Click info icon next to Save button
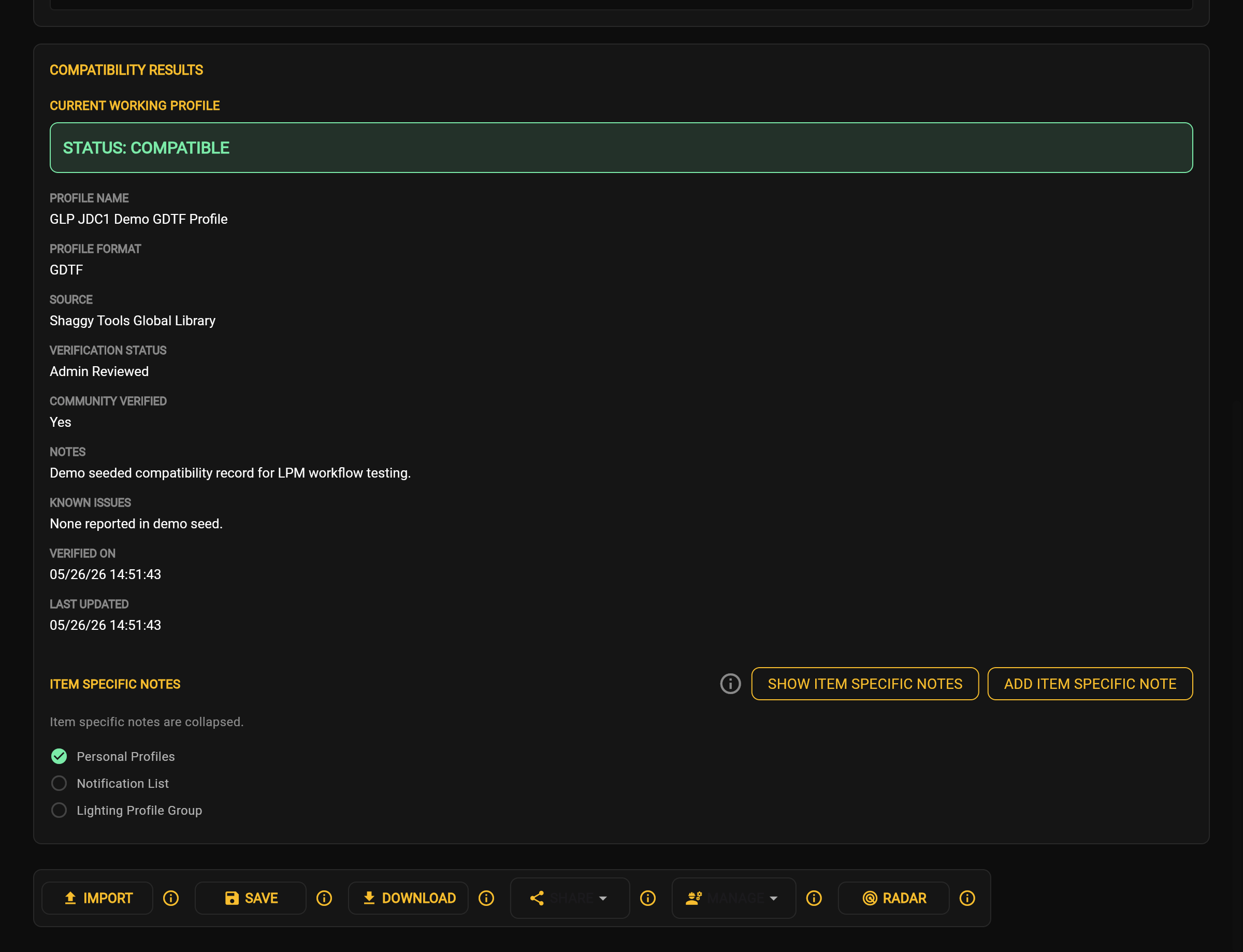This screenshot has height=952, width=1243. pos(324,898)
